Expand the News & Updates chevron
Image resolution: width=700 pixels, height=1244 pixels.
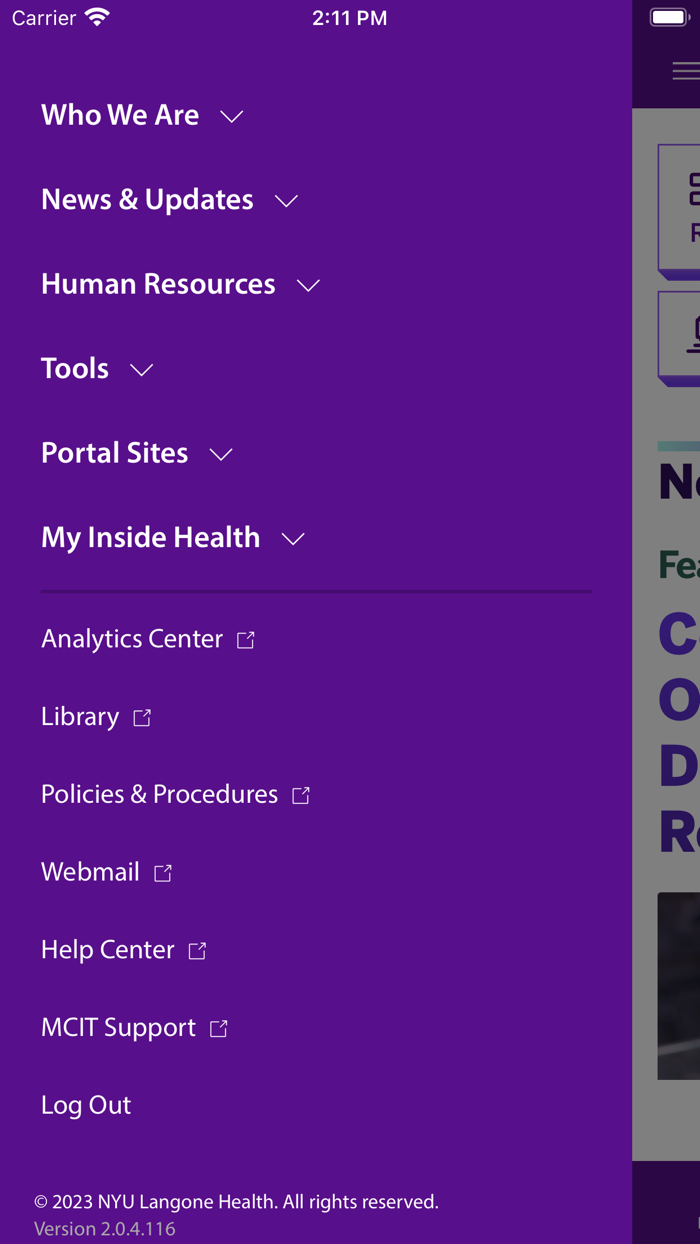click(286, 201)
